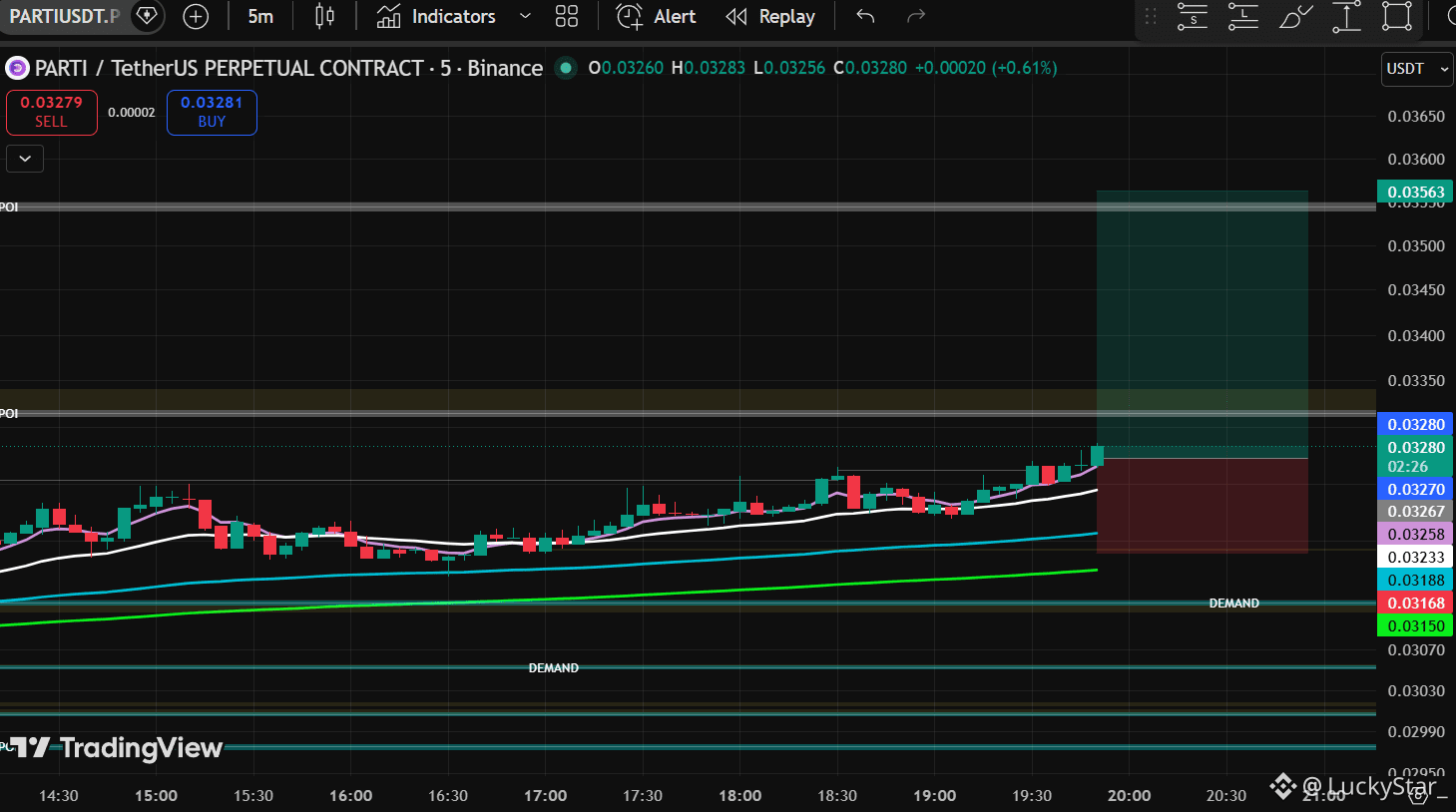This screenshot has width=1456, height=812.
Task: Click the bright green 0.03150 average label
Action: click(1415, 626)
